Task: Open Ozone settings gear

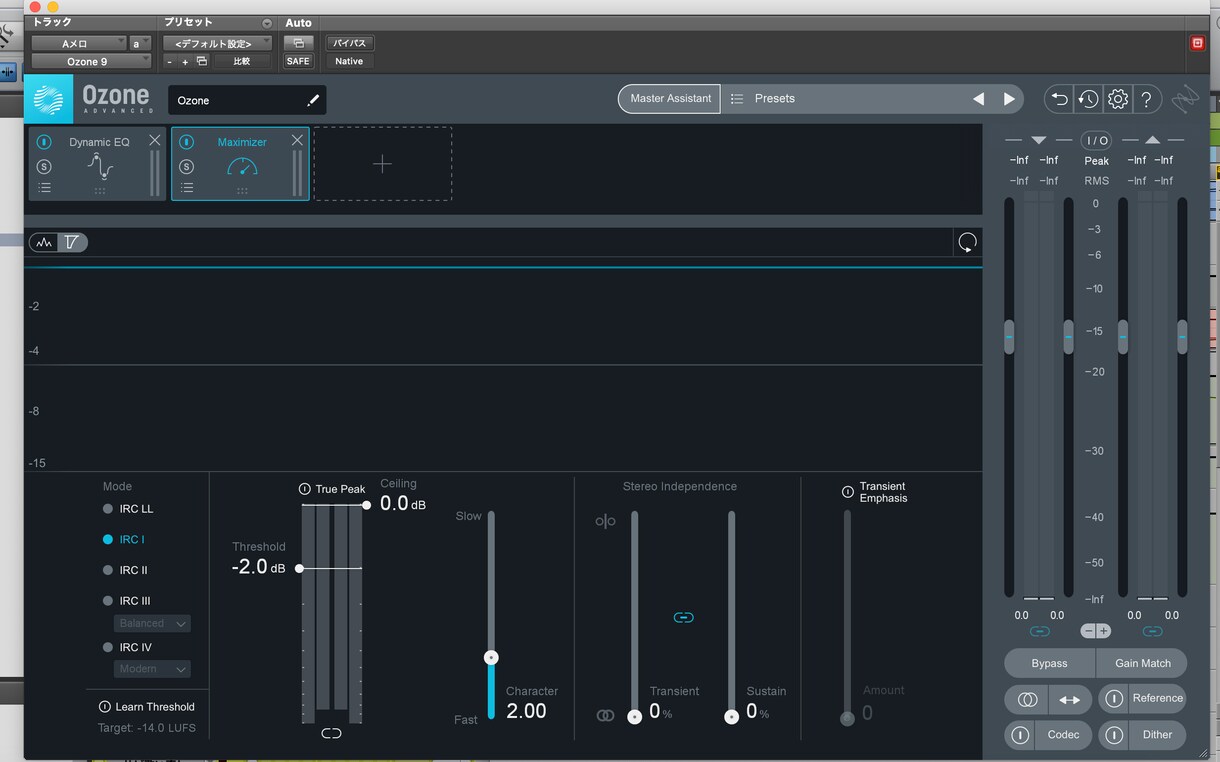Action: 1118,99
